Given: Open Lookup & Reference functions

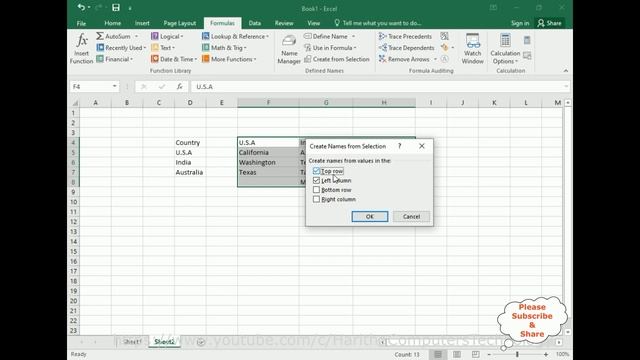Looking at the screenshot, I should coord(236,36).
